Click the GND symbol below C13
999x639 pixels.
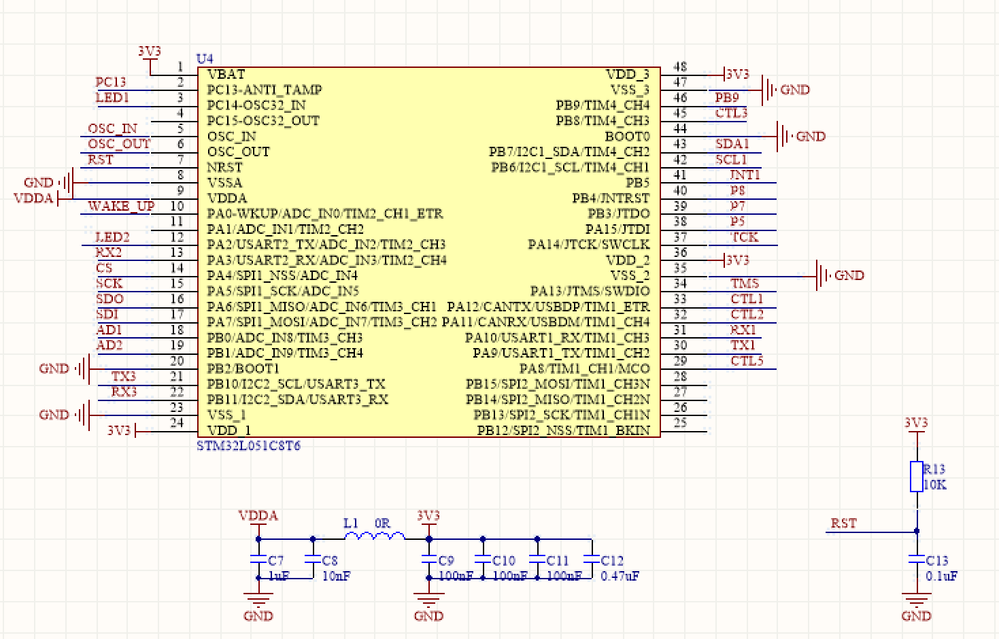[x=916, y=607]
